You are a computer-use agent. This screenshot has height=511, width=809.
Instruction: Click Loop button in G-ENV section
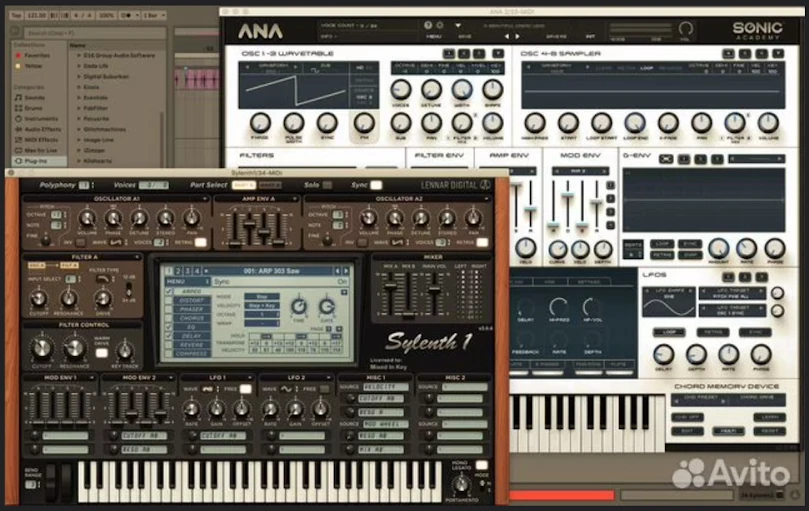pyautogui.click(x=662, y=244)
